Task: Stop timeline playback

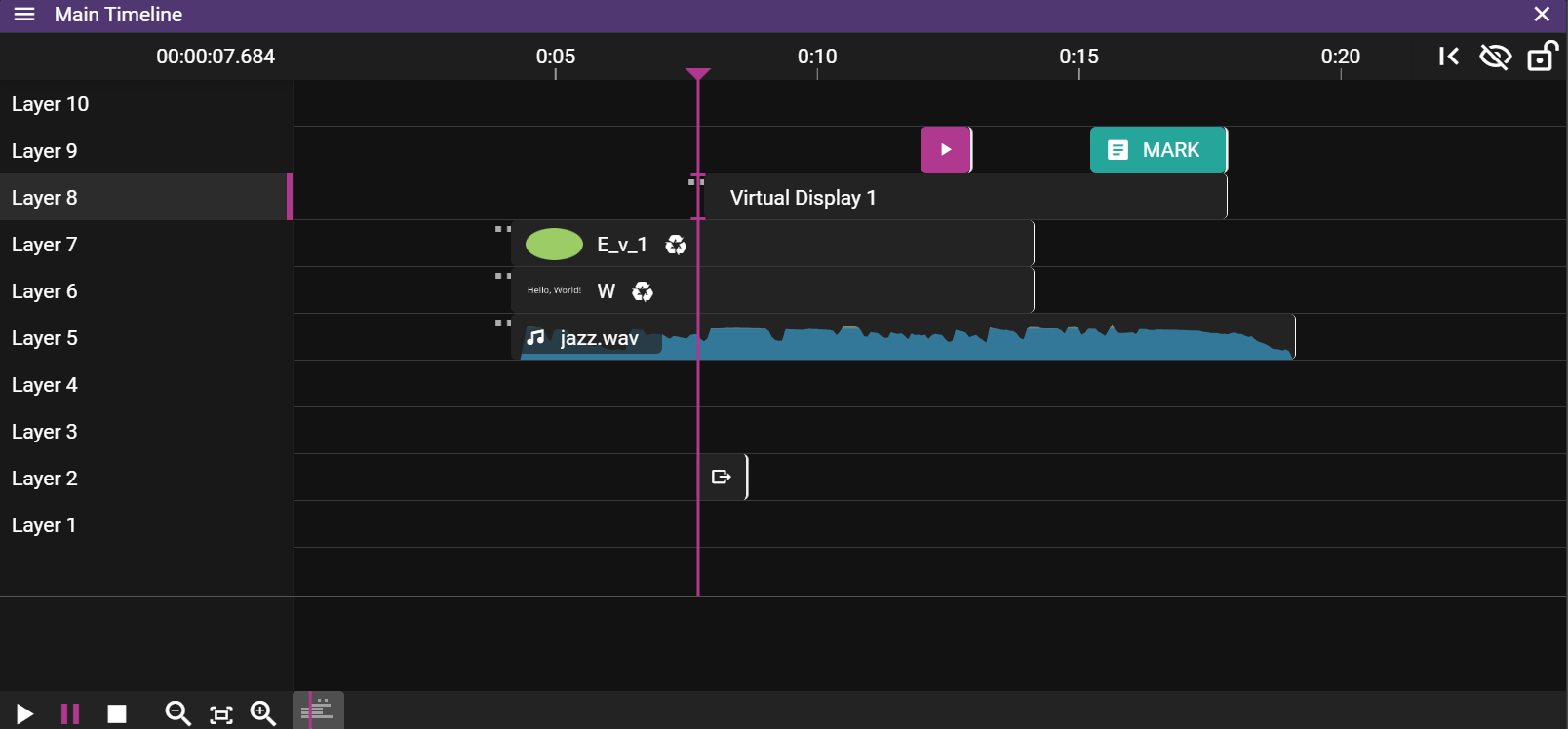Action: (117, 713)
